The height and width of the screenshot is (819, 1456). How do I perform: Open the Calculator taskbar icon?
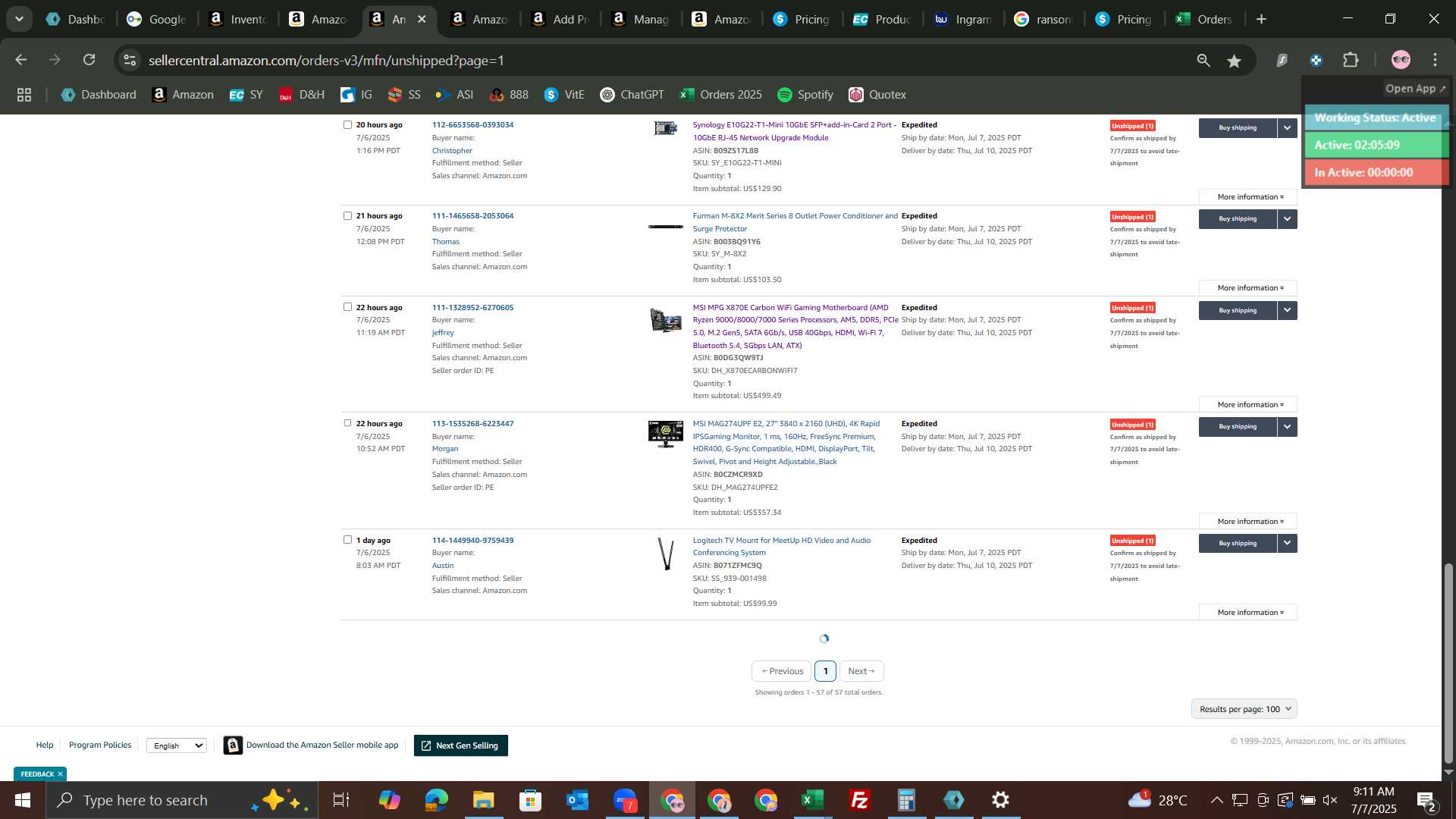pyautogui.click(x=907, y=800)
